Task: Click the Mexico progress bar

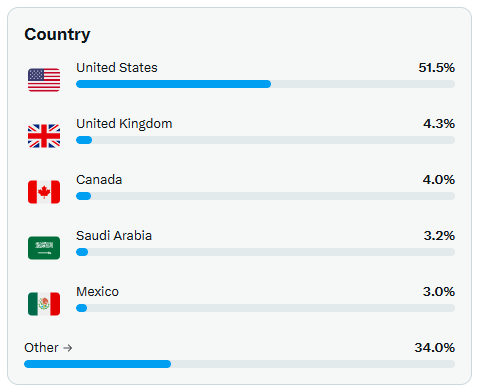Action: click(265, 308)
